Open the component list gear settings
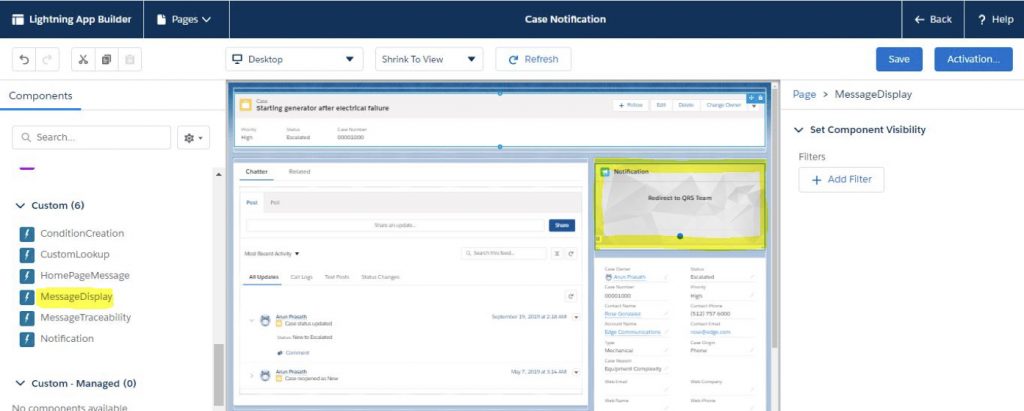The height and width of the screenshot is (411, 1024). [193, 138]
